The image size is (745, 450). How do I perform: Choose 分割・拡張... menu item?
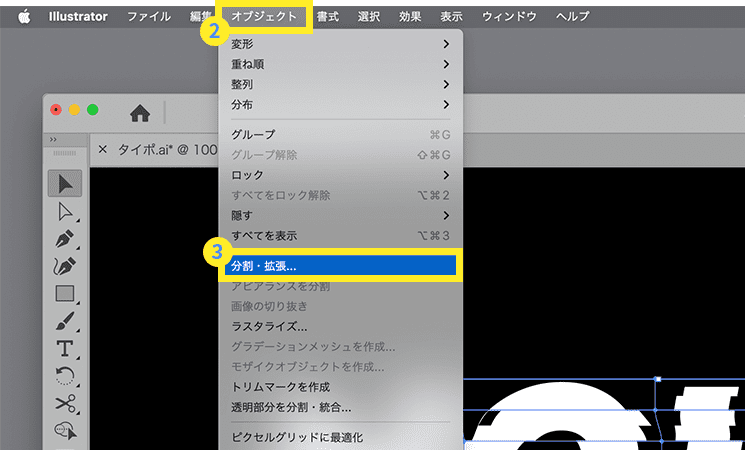click(340, 266)
